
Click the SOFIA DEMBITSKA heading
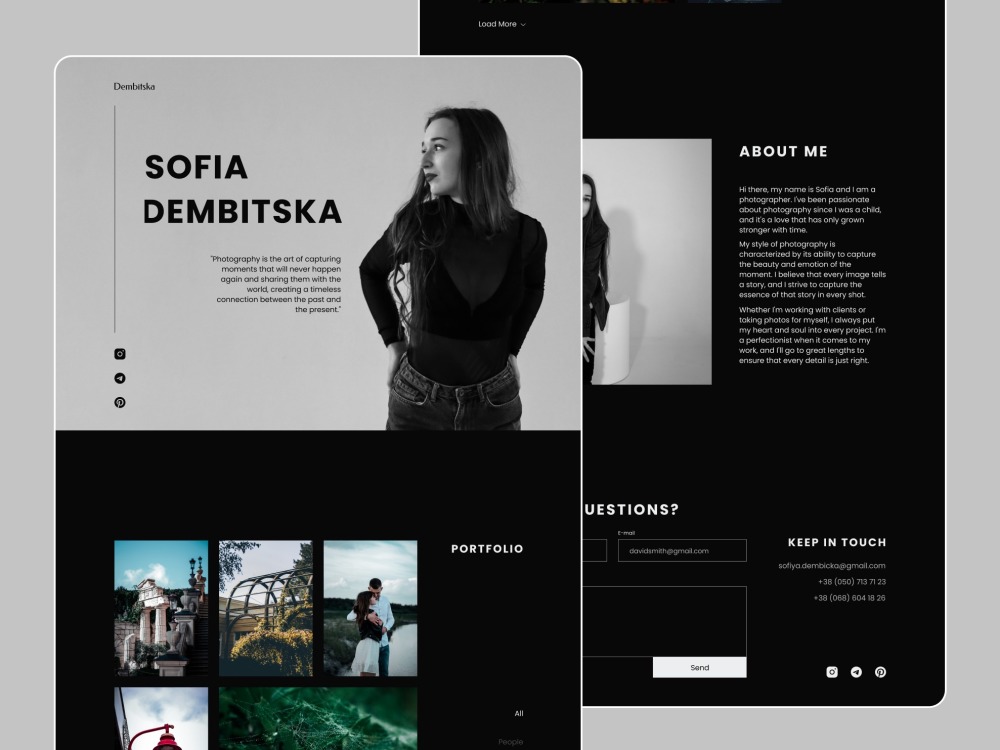(x=242, y=189)
